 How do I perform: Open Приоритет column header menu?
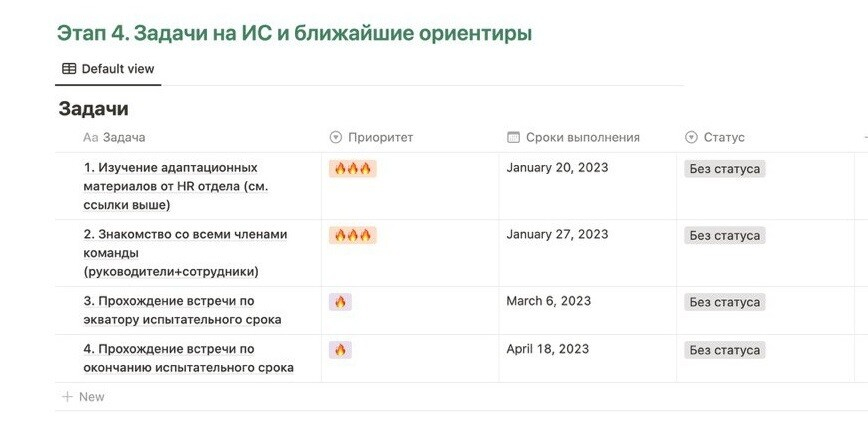[380, 137]
